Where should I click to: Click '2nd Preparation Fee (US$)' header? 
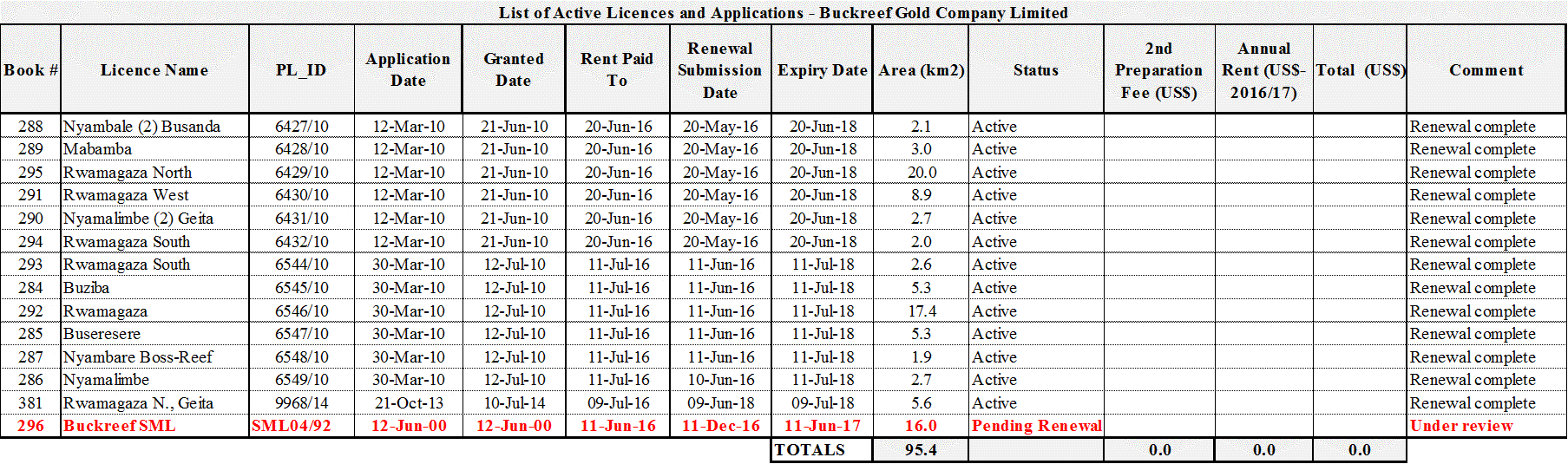[x=1159, y=70]
